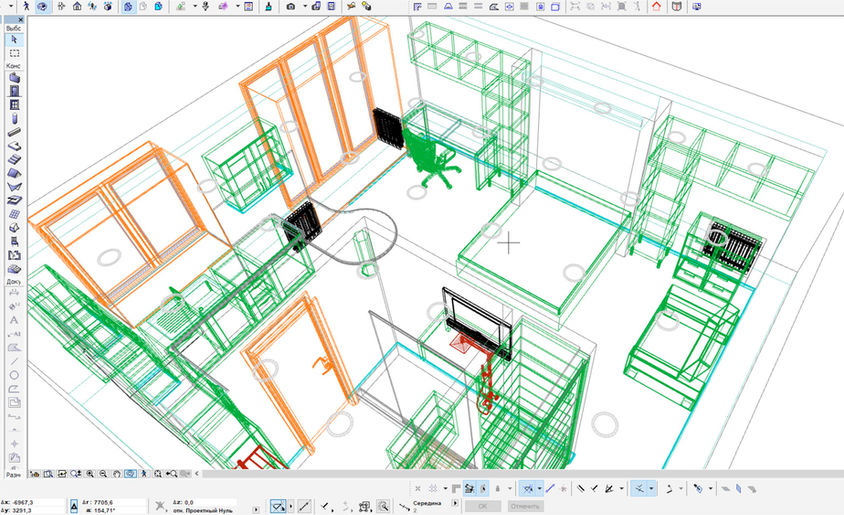Viewport: 844px width, 515px height.
Task: Toggle the highlighted stair-like snap button in bottom toolbar
Action: (x=469, y=489)
